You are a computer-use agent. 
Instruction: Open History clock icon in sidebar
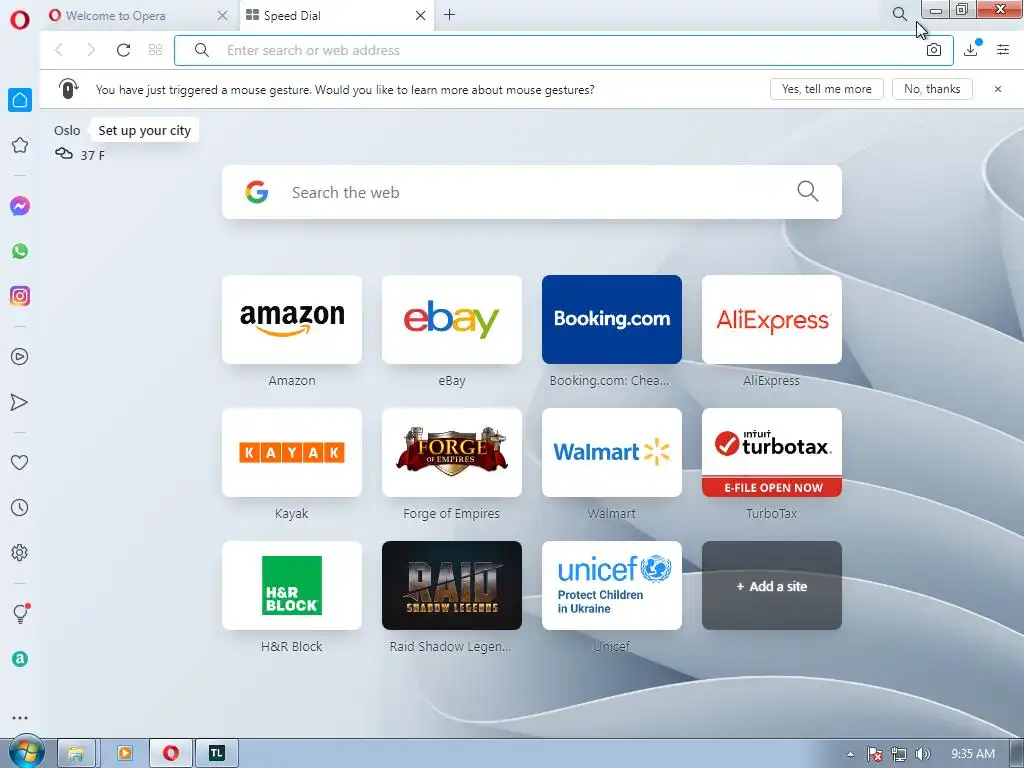click(x=20, y=507)
